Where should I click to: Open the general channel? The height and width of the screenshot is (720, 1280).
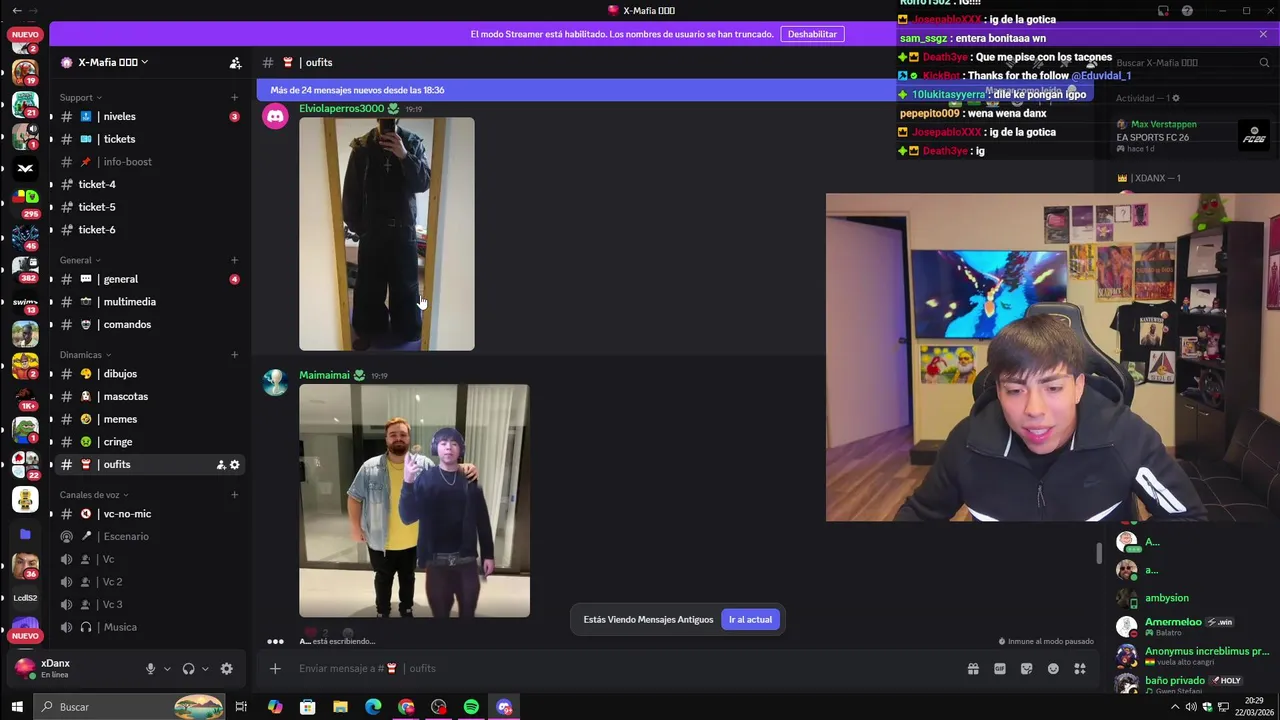(x=148, y=279)
